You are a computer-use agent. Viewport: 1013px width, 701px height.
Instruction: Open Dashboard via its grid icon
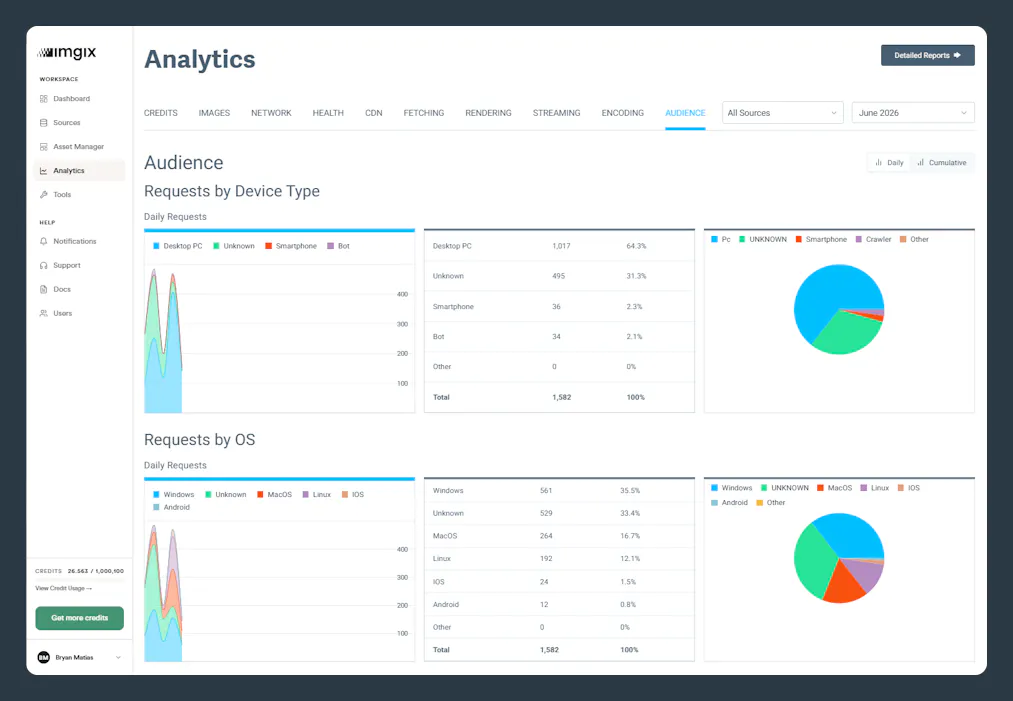coord(43,99)
